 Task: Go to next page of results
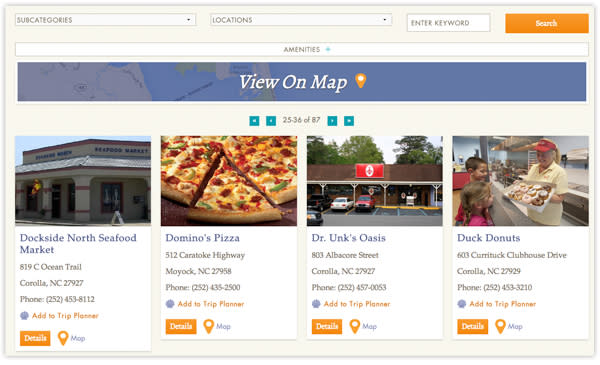pyautogui.click(x=332, y=121)
